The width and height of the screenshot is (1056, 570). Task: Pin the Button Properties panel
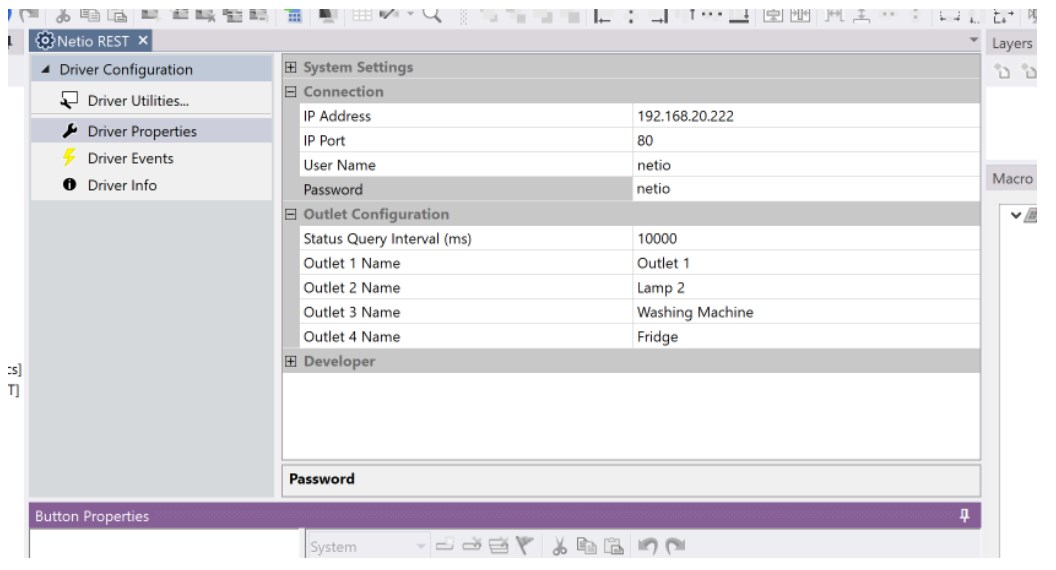point(964,515)
